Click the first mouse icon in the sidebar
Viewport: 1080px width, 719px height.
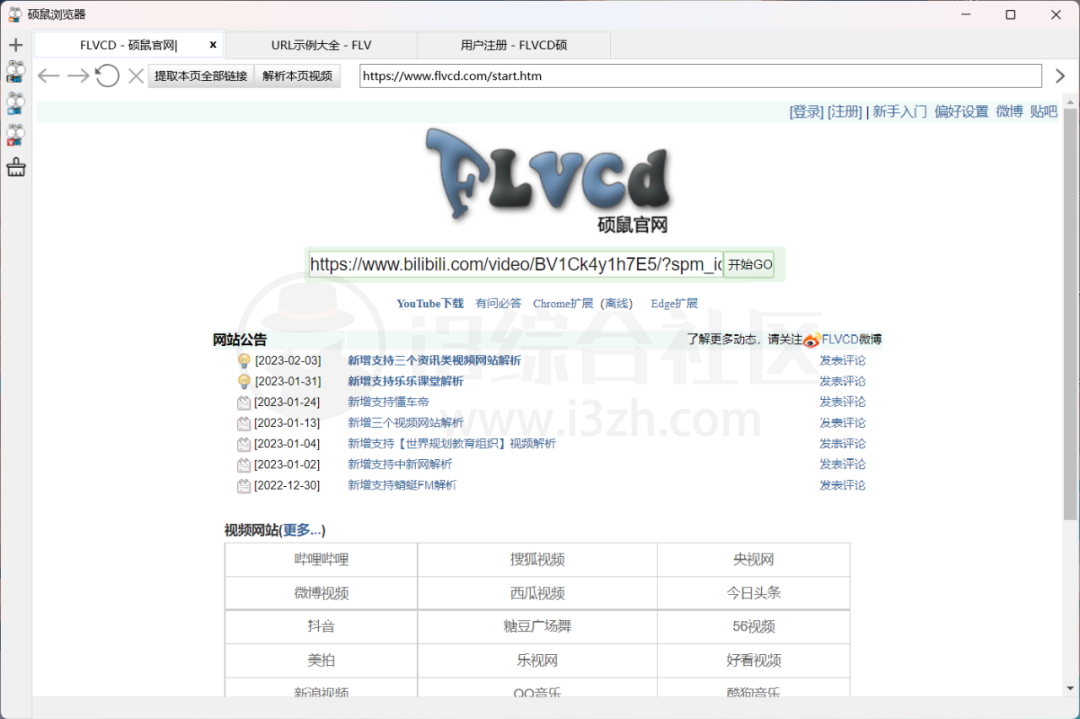(x=15, y=72)
